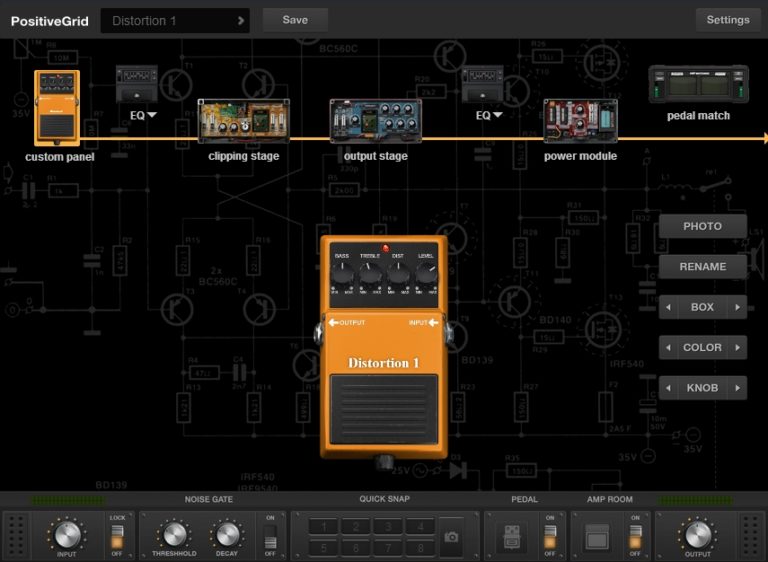
Task: Click the PHOTO button
Action: coord(702,226)
